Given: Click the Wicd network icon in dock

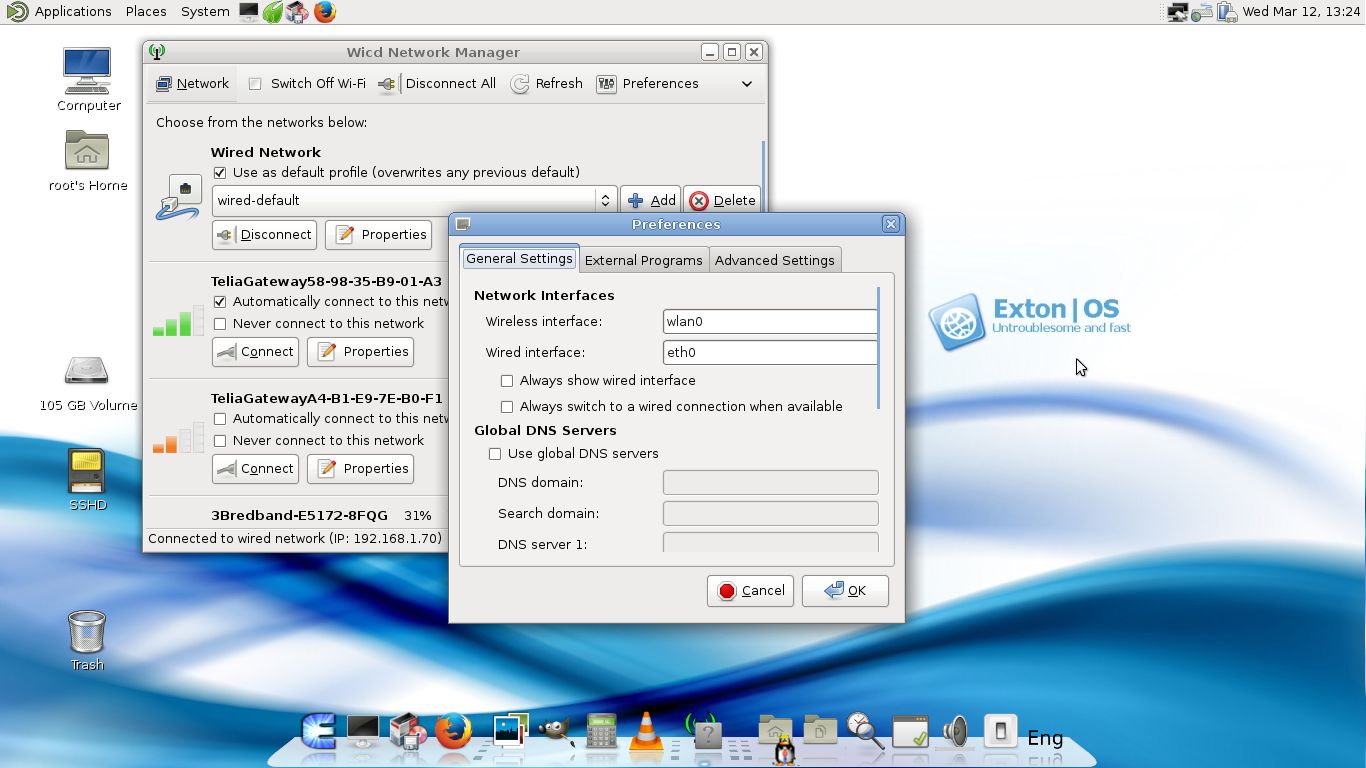Looking at the screenshot, I should click(705, 732).
